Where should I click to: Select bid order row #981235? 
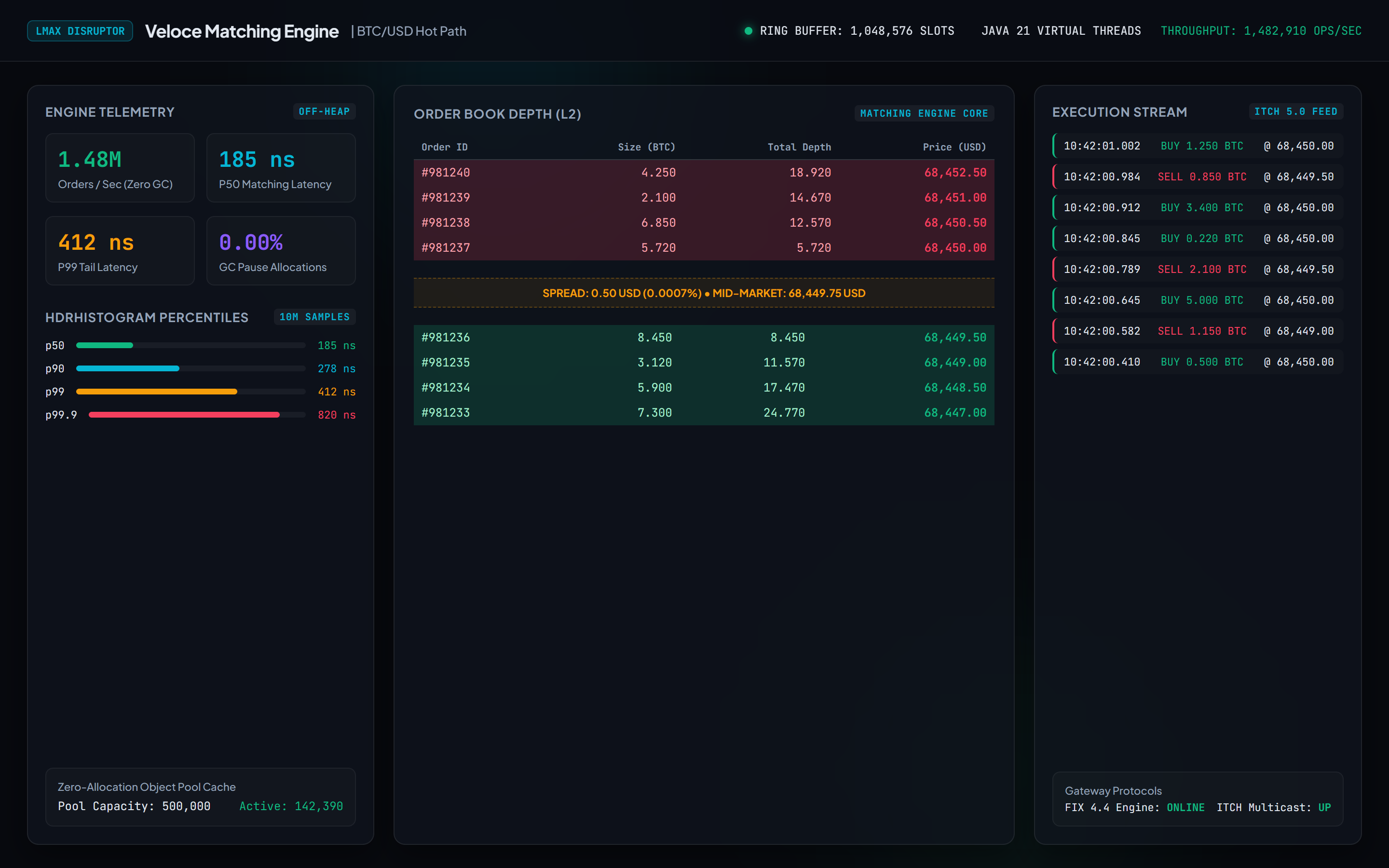pos(704,362)
